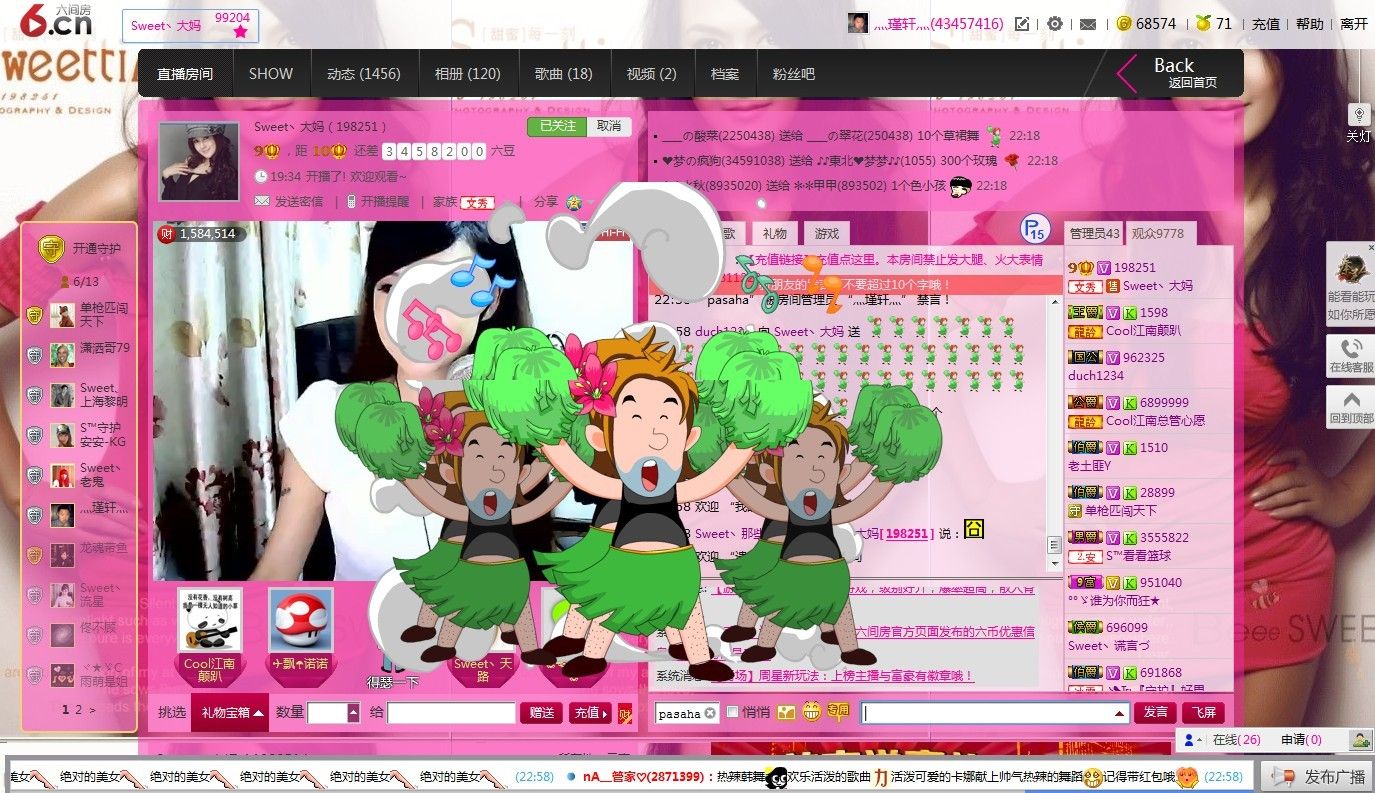Image resolution: width=1375 pixels, height=793 pixels.
Task: Click the 已关注 followed toggle
Action: [558, 126]
